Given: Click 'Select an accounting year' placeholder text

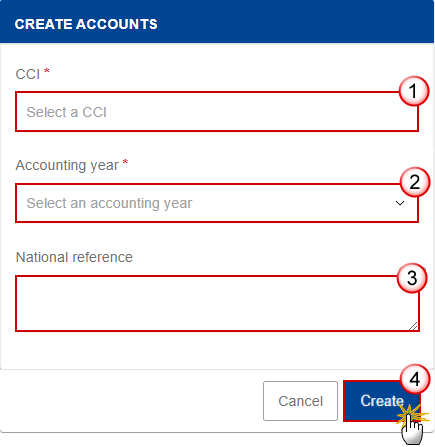Looking at the screenshot, I should tap(109, 203).
